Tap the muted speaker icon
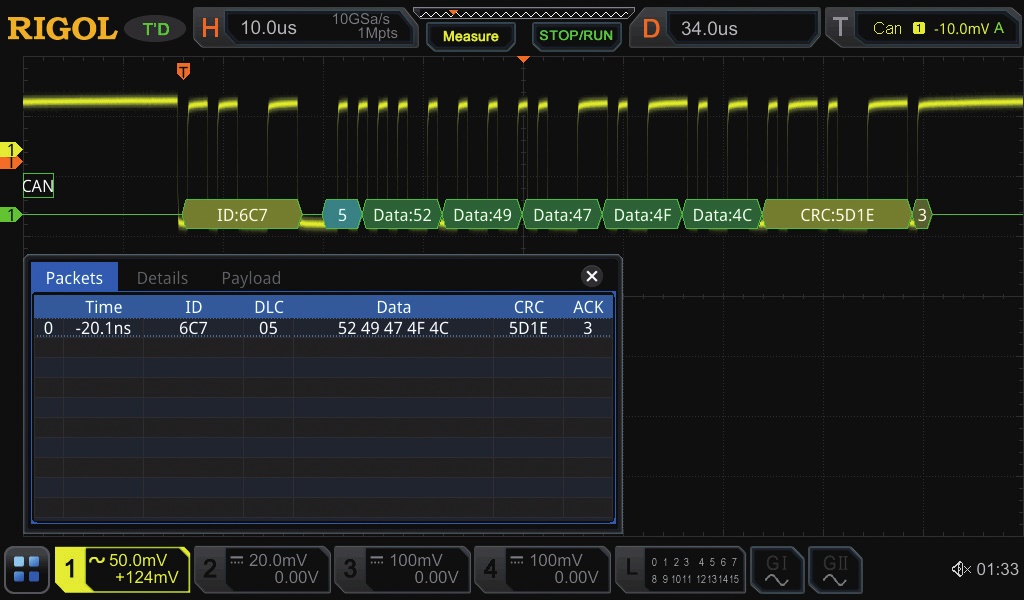Viewport: 1024px width, 600px height. tap(961, 569)
